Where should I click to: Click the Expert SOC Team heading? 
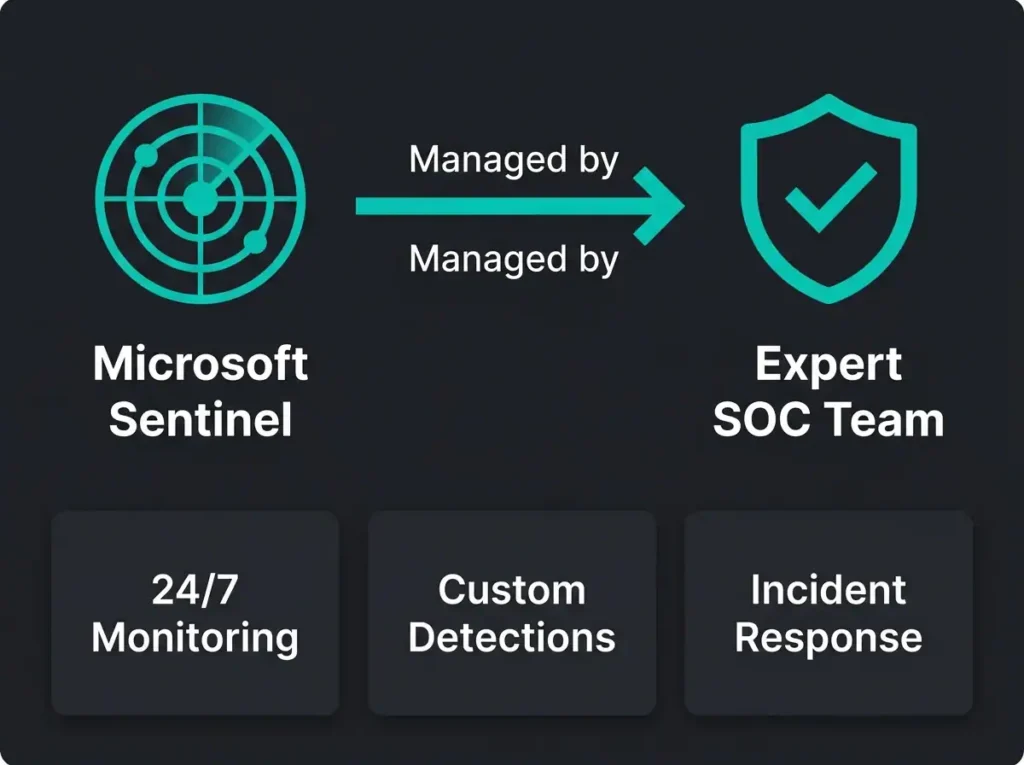coord(829,391)
